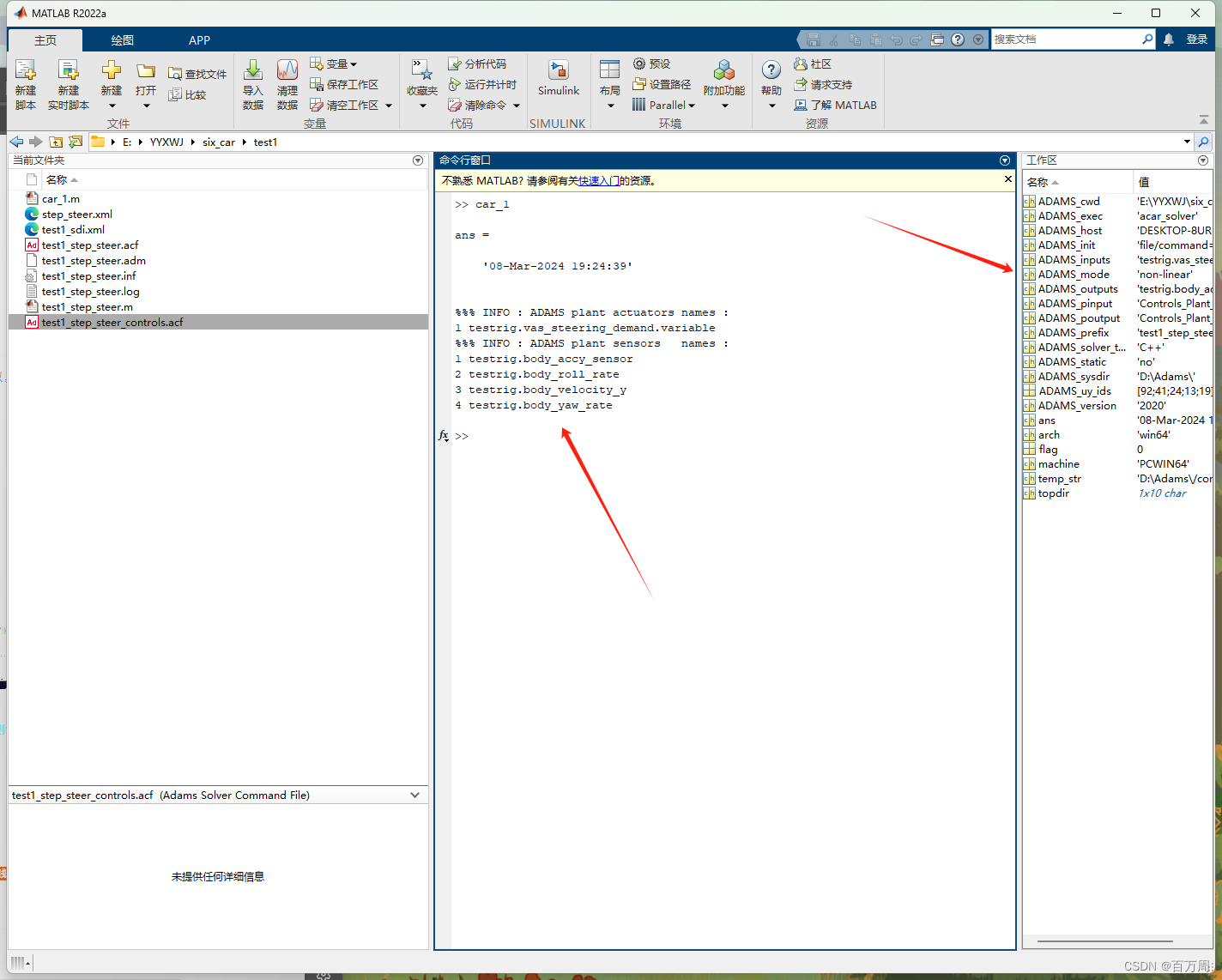Close the yellow MATLAB info banner
This screenshot has width=1222, height=980.
[x=1008, y=178]
